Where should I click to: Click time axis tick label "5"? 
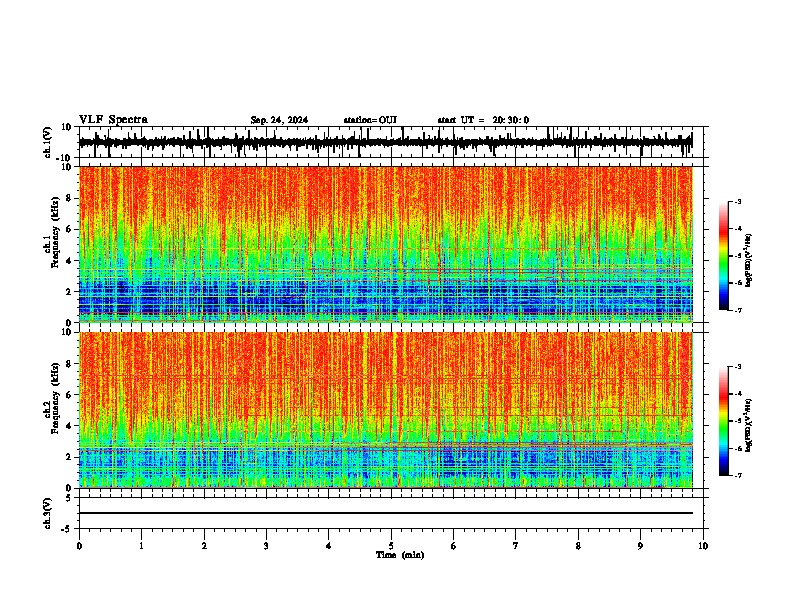(391, 546)
